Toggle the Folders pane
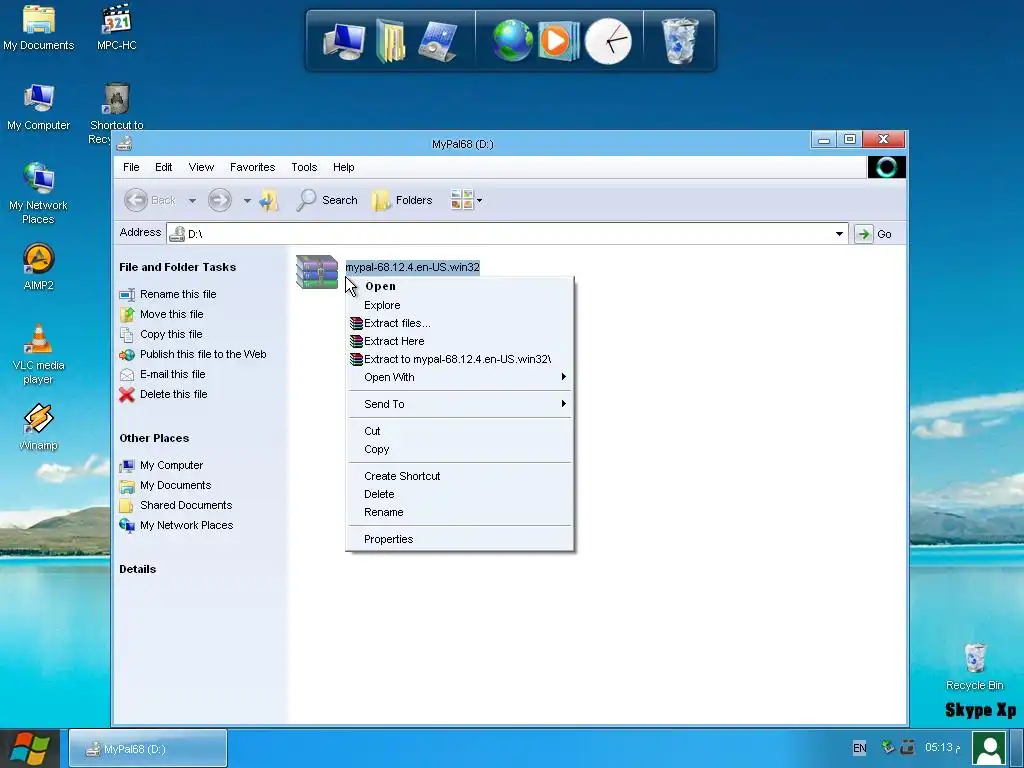This screenshot has width=1024, height=768. (402, 200)
